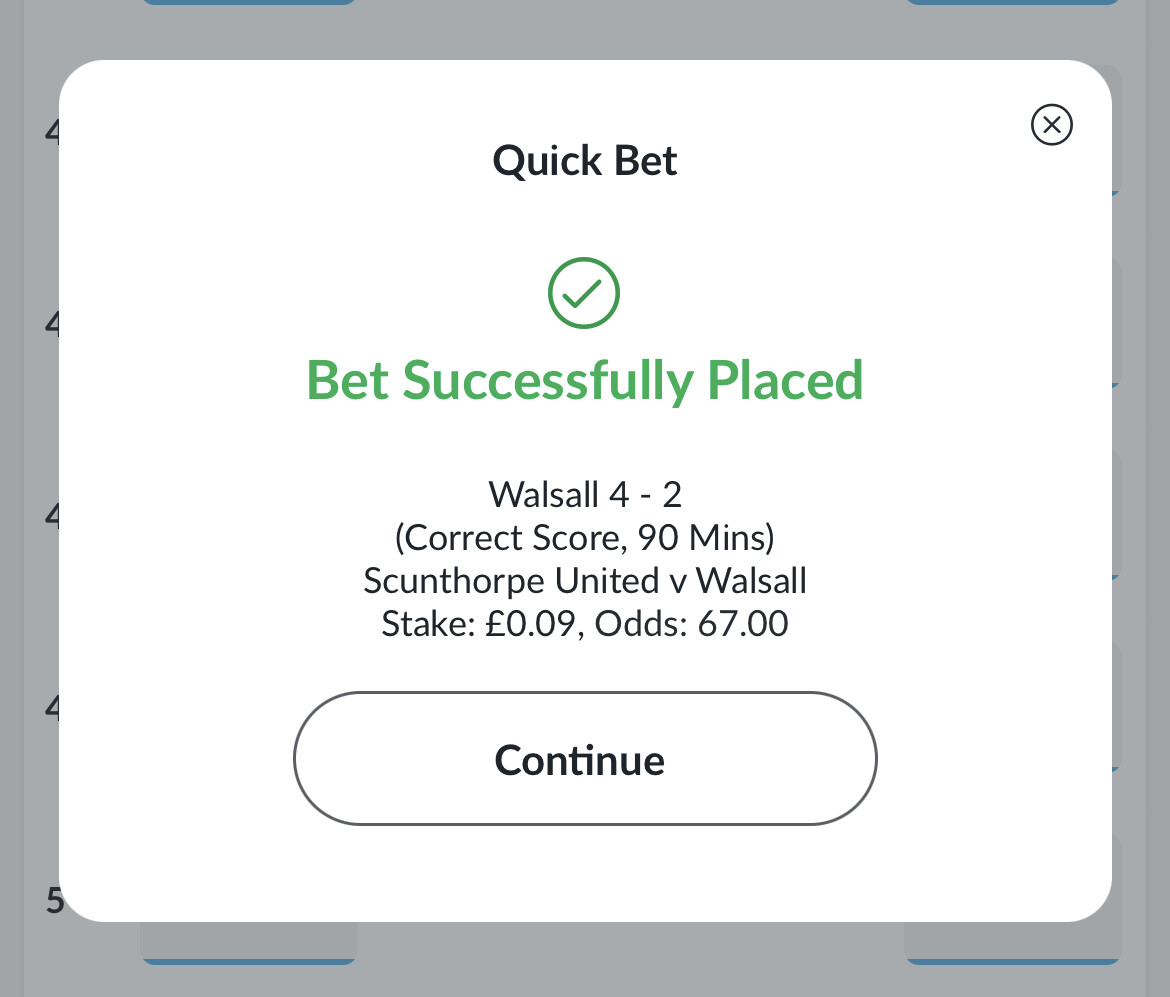1170x997 pixels.
Task: Click dimmed odds button under dialog's lower-right corner
Action: tap(1013, 943)
